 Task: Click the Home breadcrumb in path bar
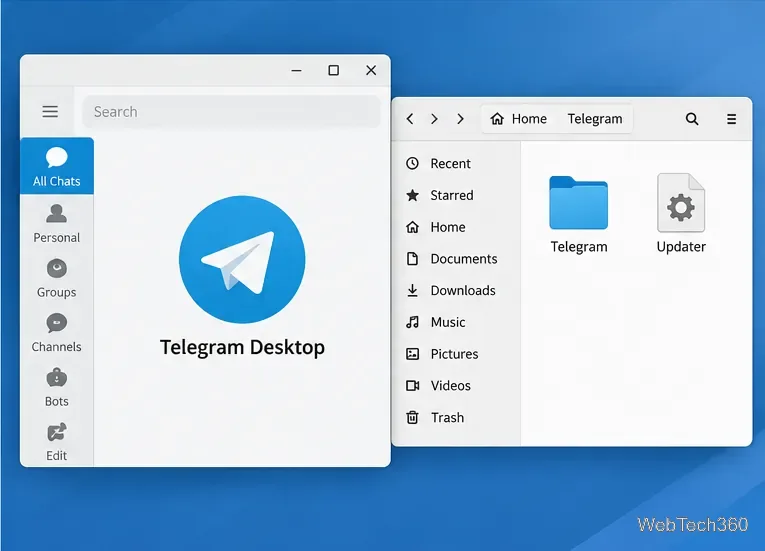519,119
